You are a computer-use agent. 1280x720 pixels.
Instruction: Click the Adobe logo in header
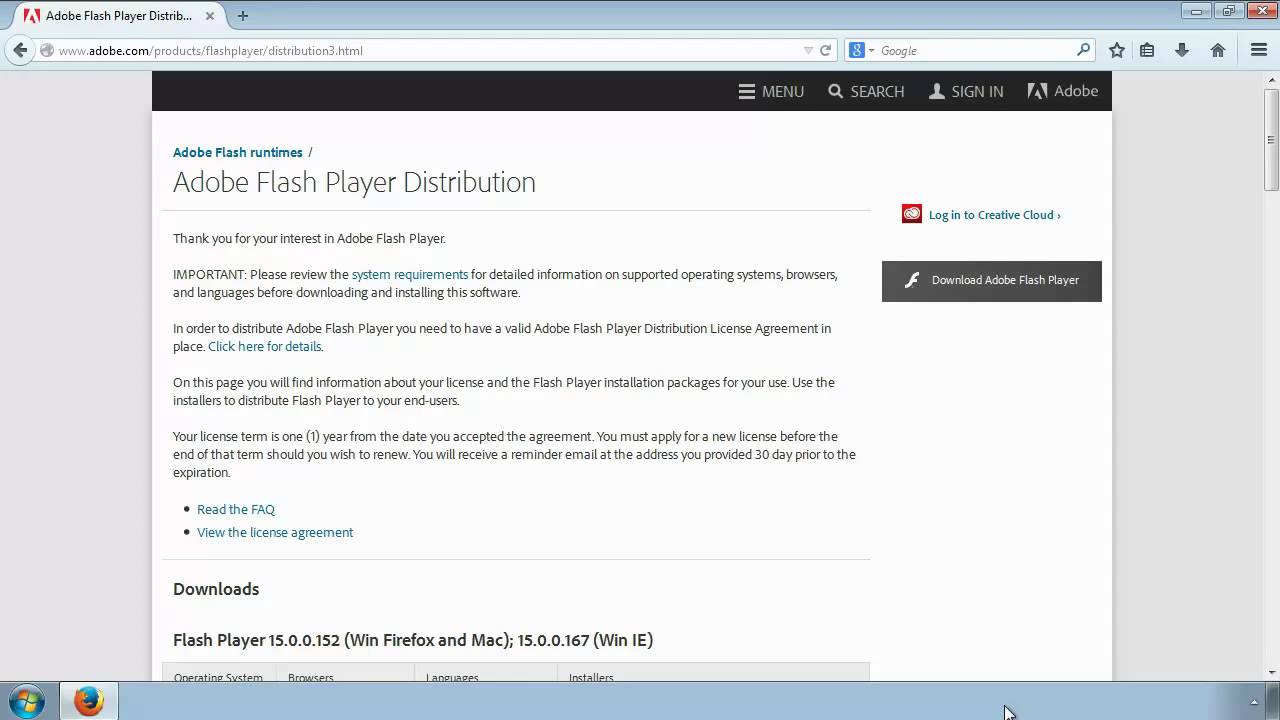click(1063, 91)
